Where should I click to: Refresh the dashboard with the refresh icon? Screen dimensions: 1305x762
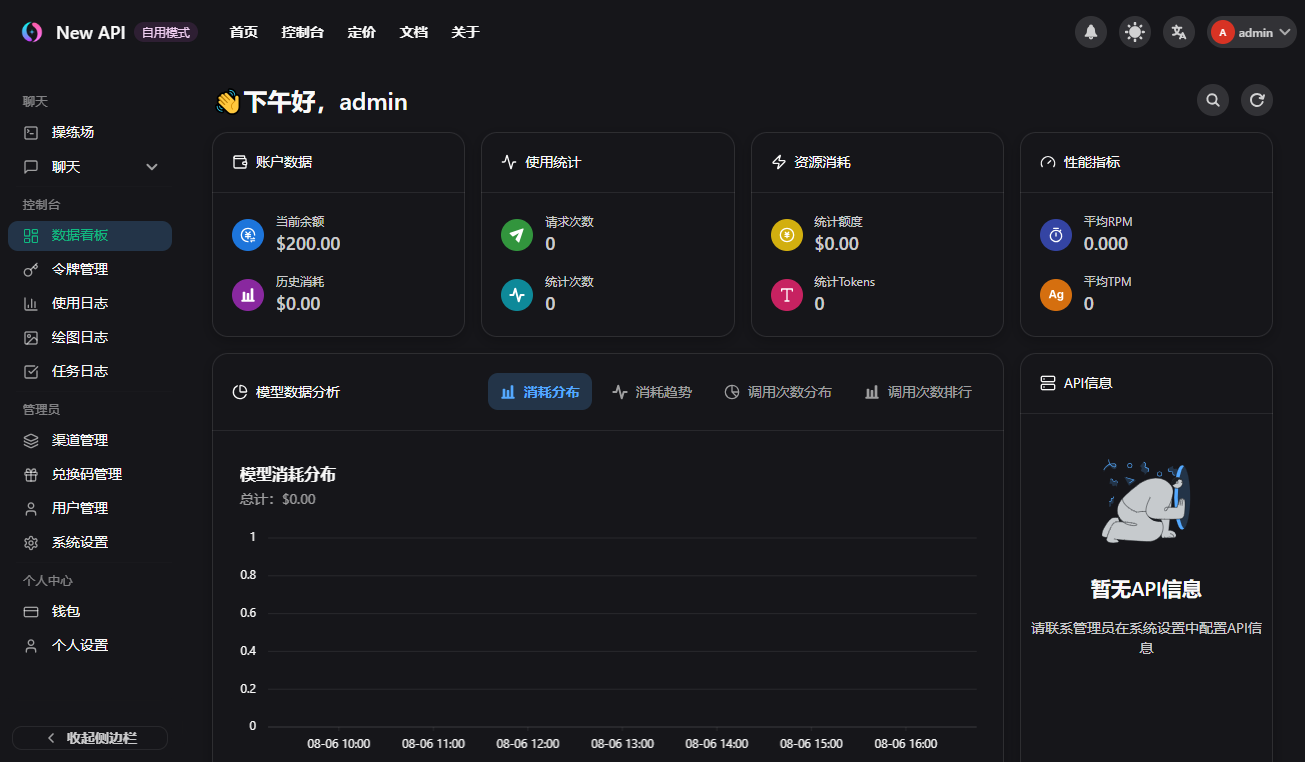(1256, 100)
